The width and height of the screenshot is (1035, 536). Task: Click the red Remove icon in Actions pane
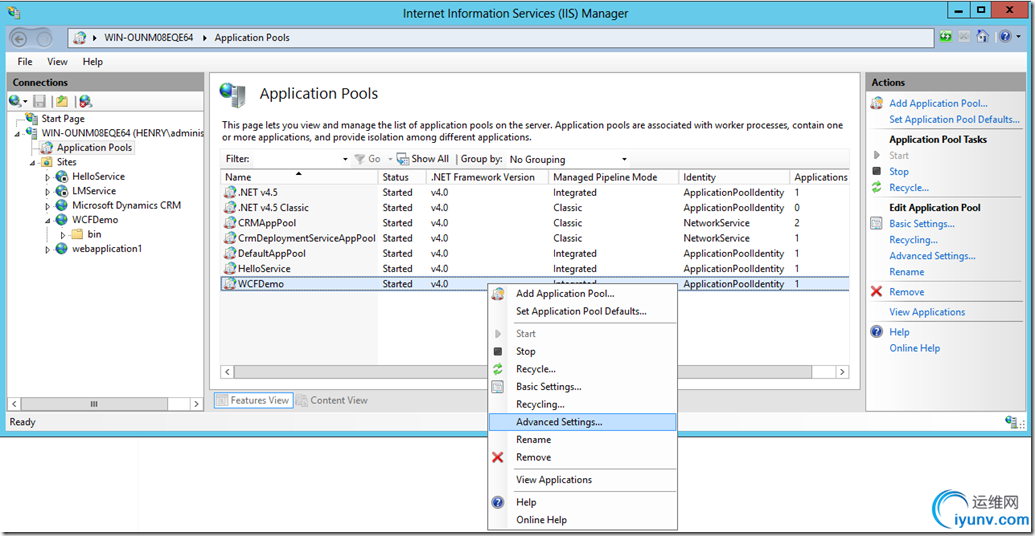[x=877, y=292]
